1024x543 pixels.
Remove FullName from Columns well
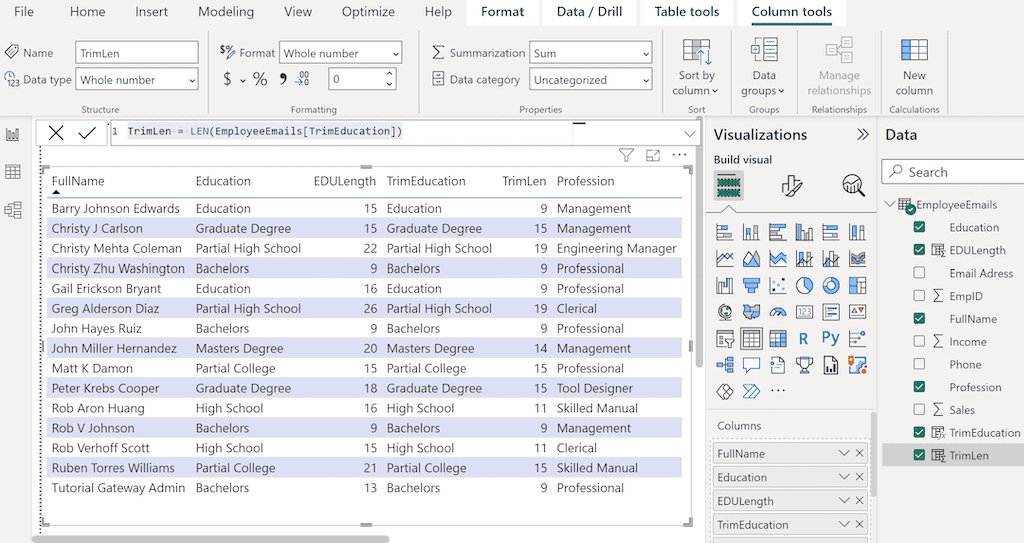[859, 453]
